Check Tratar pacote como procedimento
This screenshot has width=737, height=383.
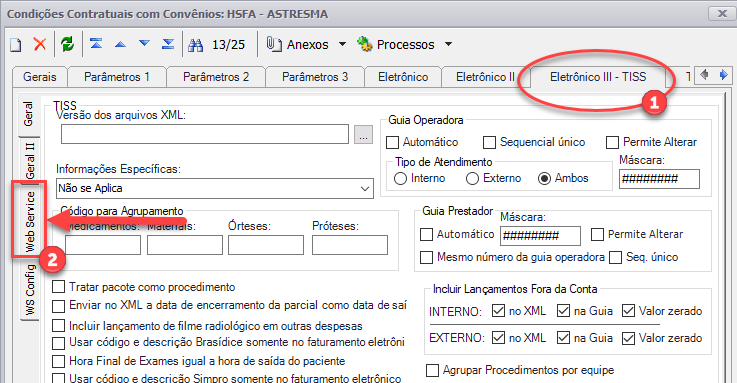[x=58, y=287]
